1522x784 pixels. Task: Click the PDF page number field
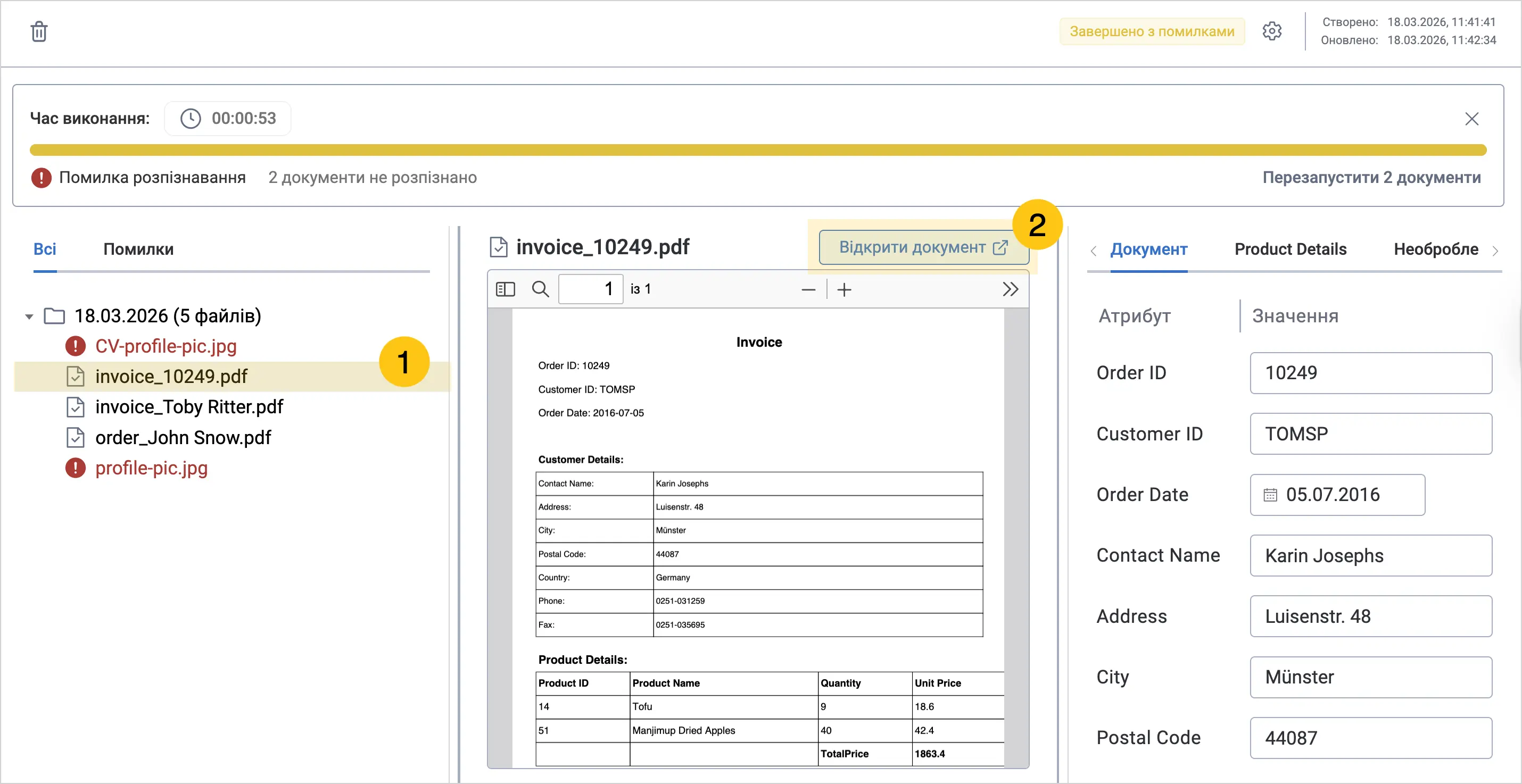click(590, 289)
